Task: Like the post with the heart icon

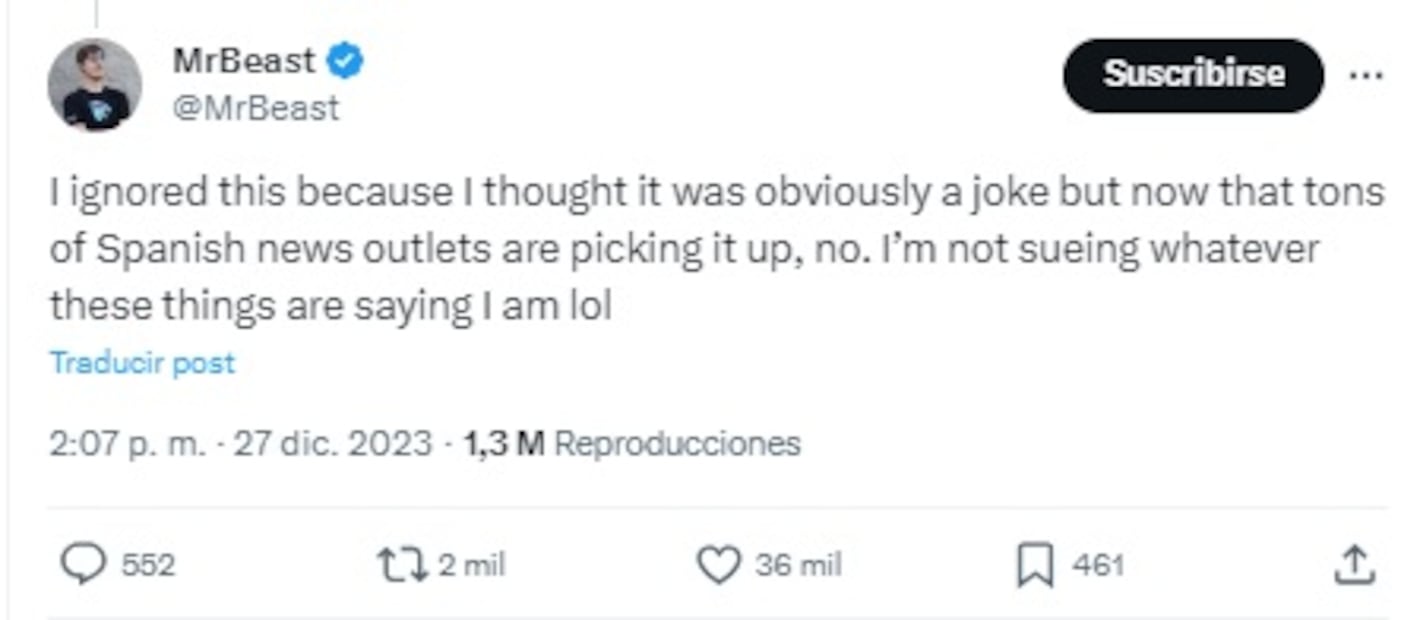Action: pyautogui.click(x=718, y=565)
